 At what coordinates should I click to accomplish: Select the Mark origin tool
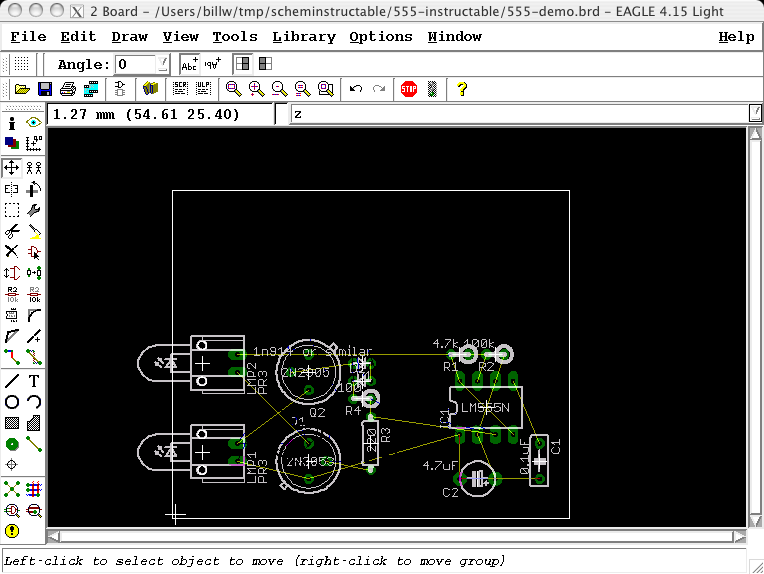(x=34, y=143)
